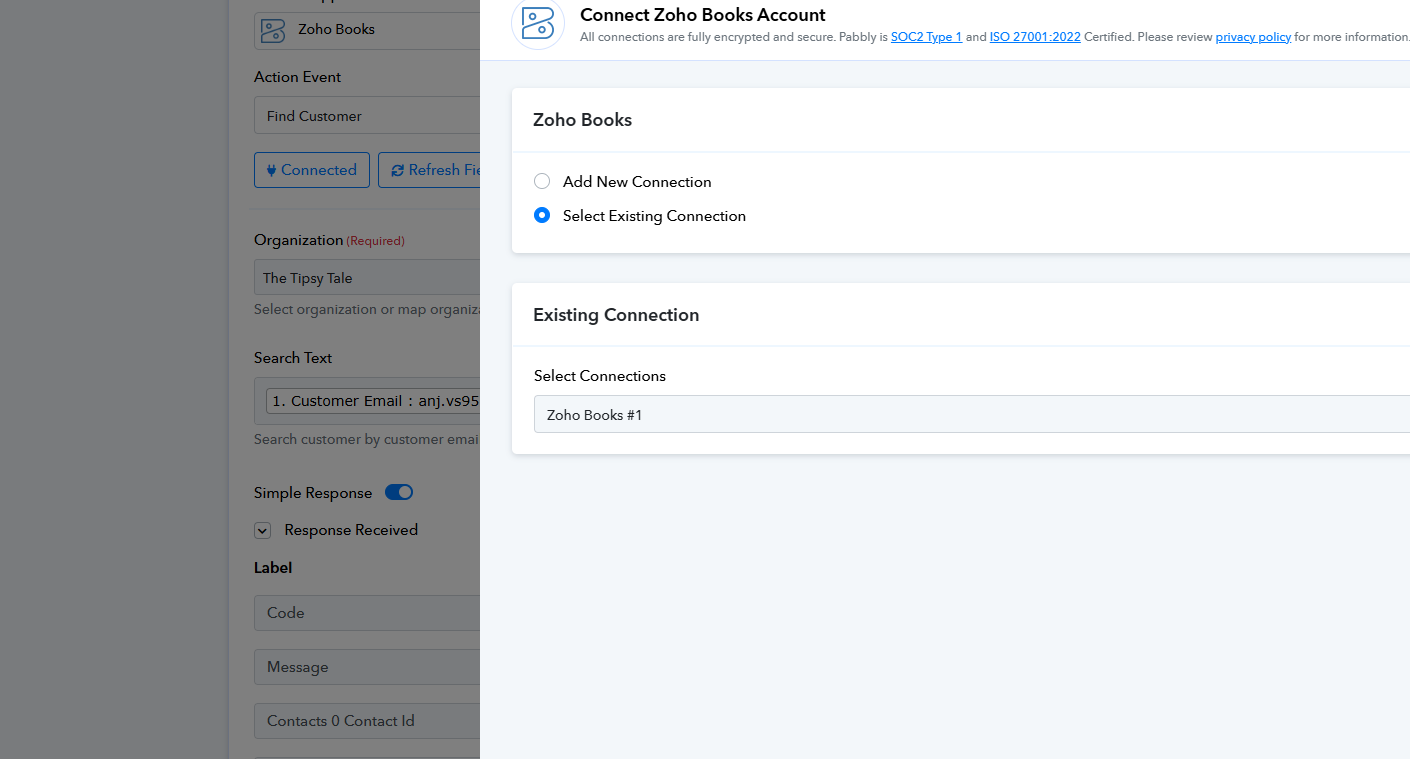Image resolution: width=1410 pixels, height=759 pixels.
Task: Choose Select Existing Connection radio button
Action: [542, 215]
